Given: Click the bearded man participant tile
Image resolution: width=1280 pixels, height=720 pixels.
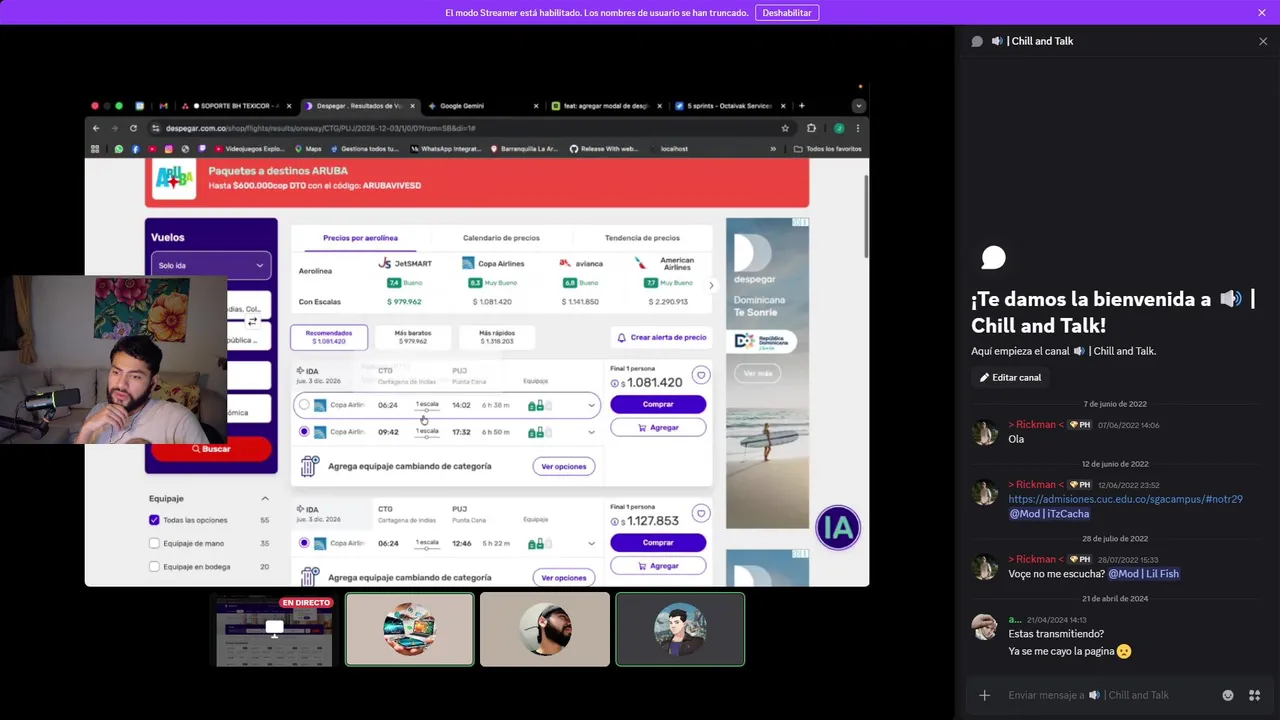Looking at the screenshot, I should pyautogui.click(x=545, y=629).
